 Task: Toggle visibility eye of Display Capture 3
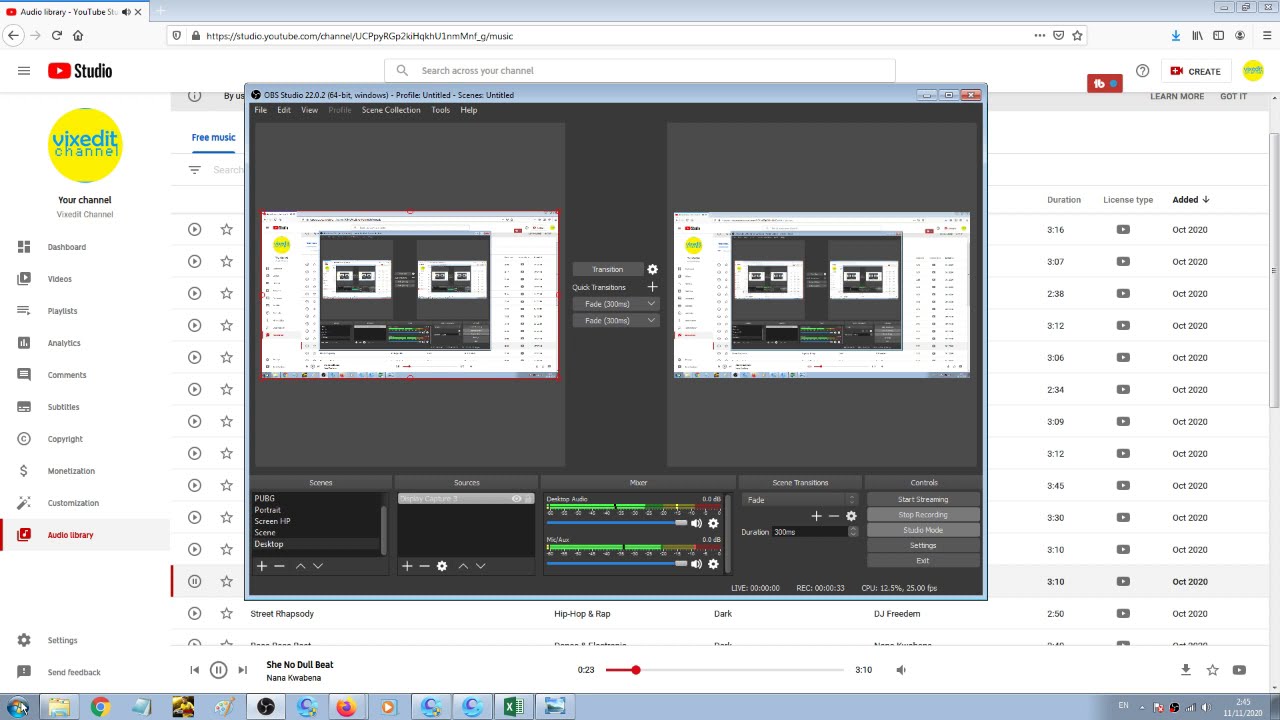[516, 499]
